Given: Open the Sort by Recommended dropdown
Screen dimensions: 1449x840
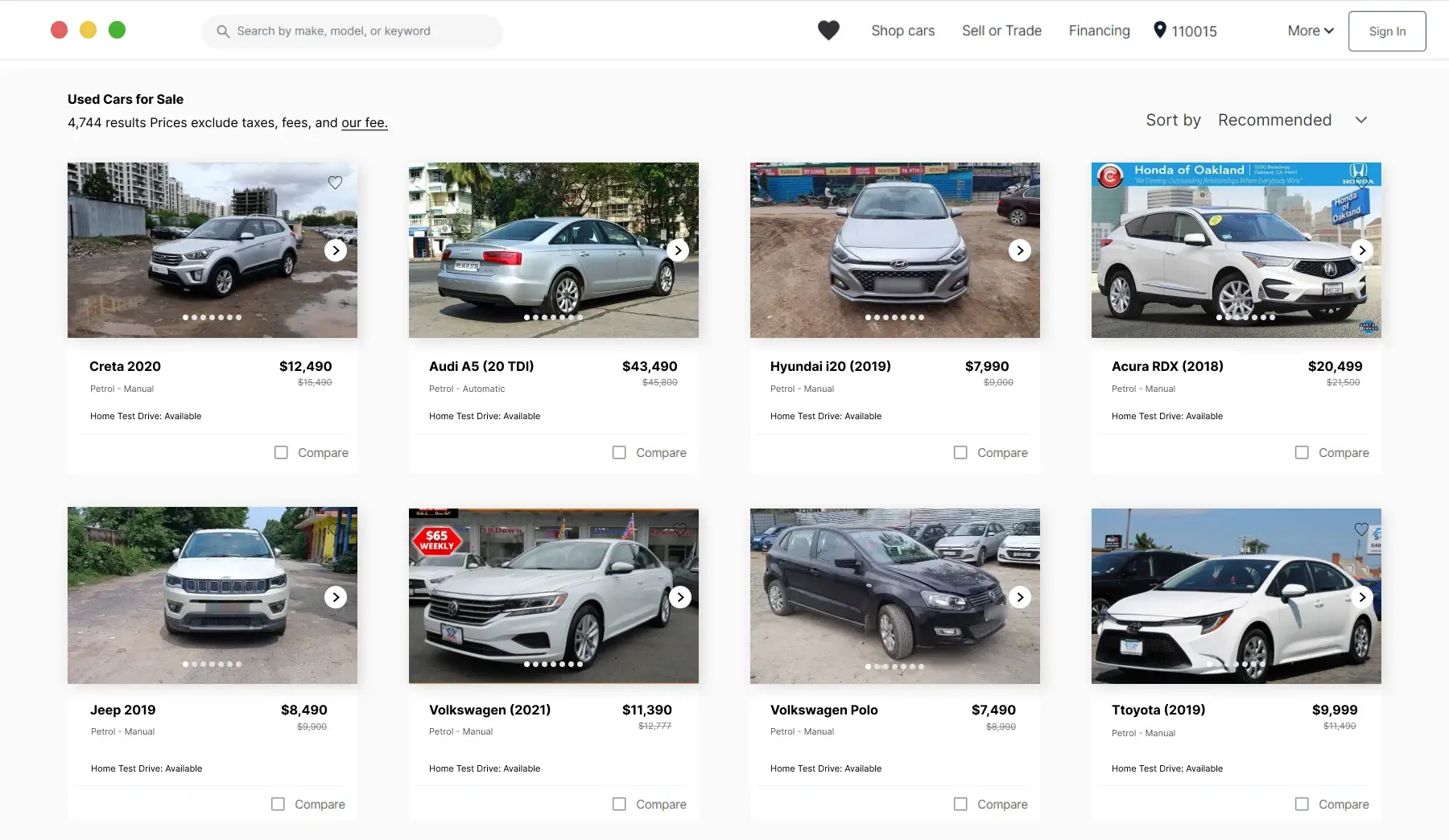Looking at the screenshot, I should coord(1292,120).
